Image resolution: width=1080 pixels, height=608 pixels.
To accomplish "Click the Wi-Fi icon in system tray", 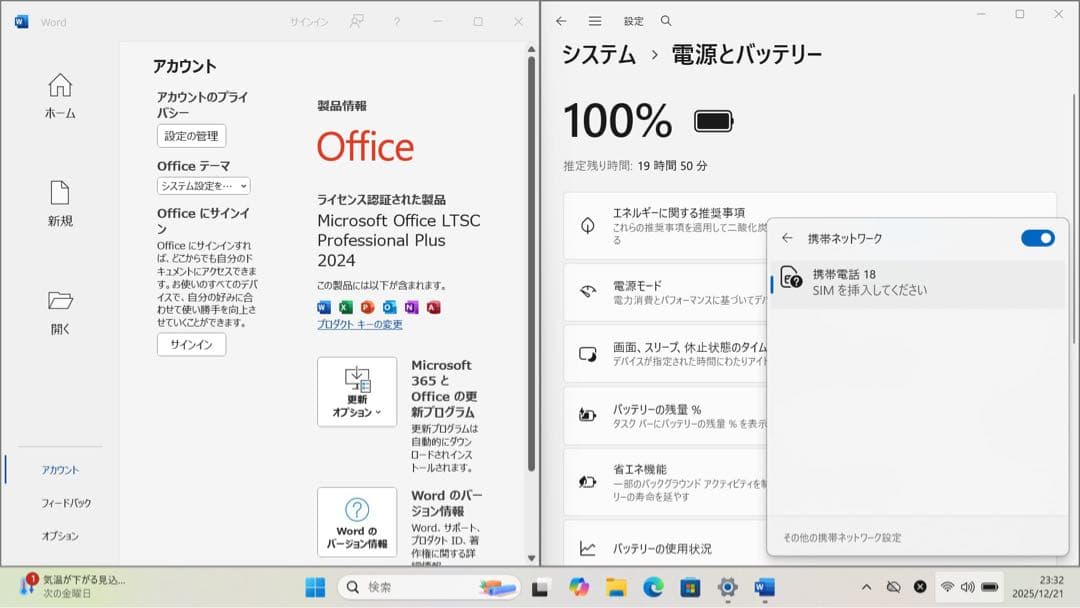I will click(x=948, y=586).
